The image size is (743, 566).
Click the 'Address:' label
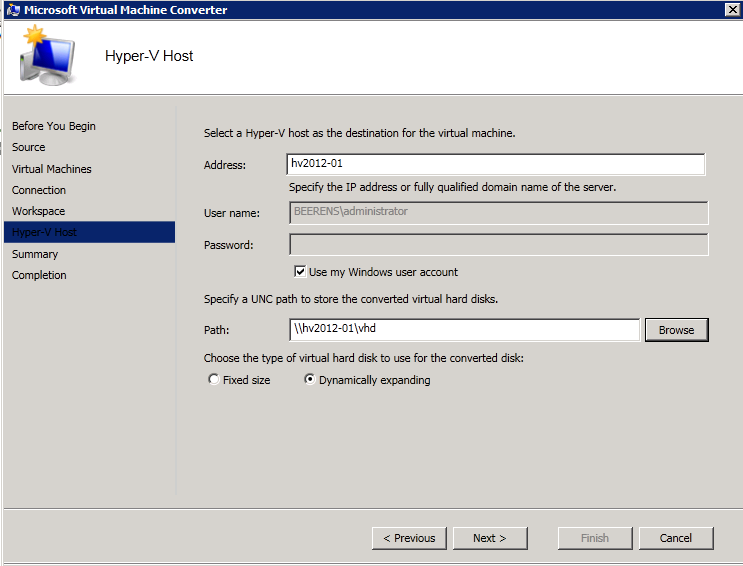(225, 165)
